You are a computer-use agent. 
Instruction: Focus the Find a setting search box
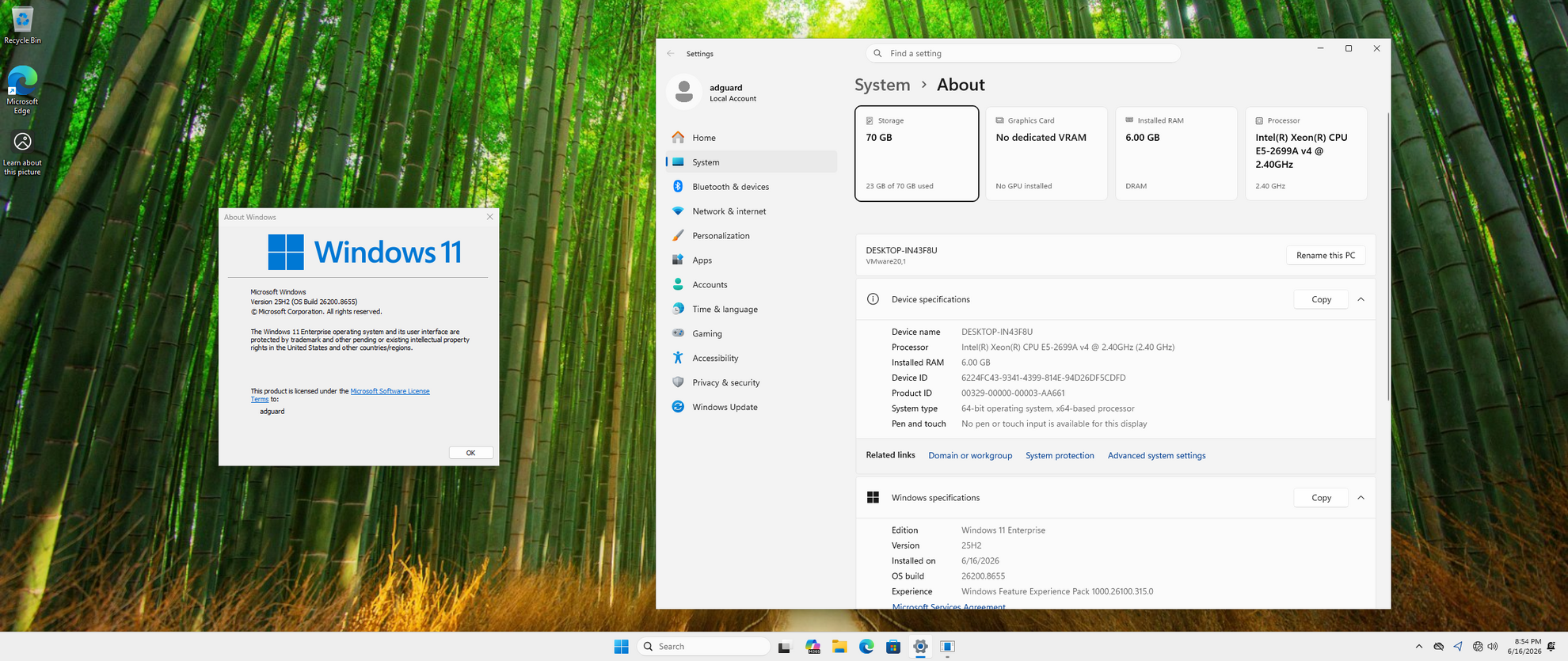pos(1023,53)
